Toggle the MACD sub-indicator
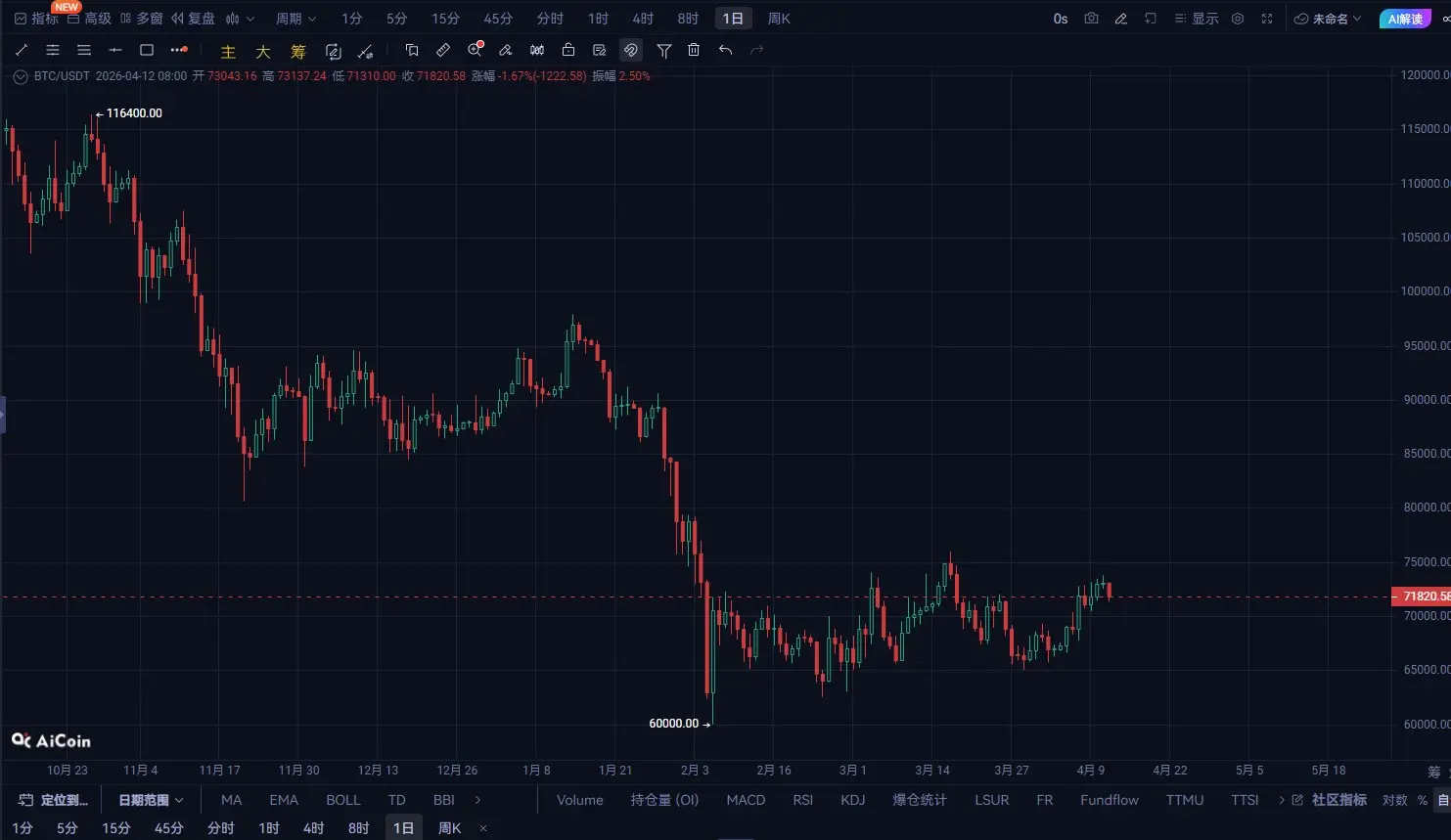The width and height of the screenshot is (1451, 840). (746, 800)
